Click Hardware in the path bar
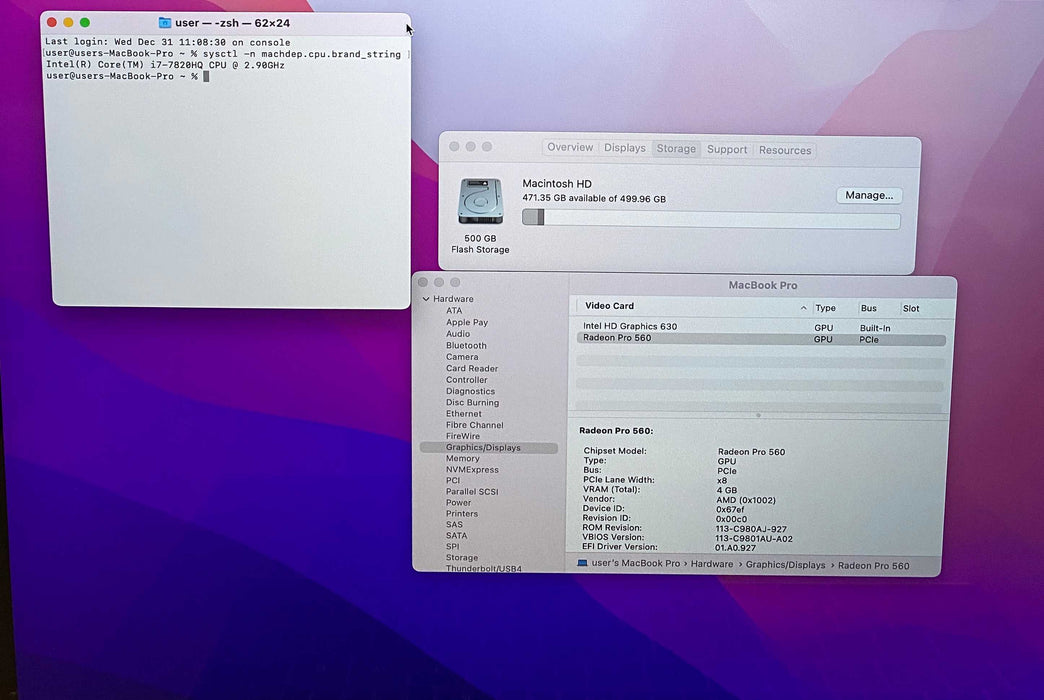Screen dimensions: 1044x700 coord(712,564)
